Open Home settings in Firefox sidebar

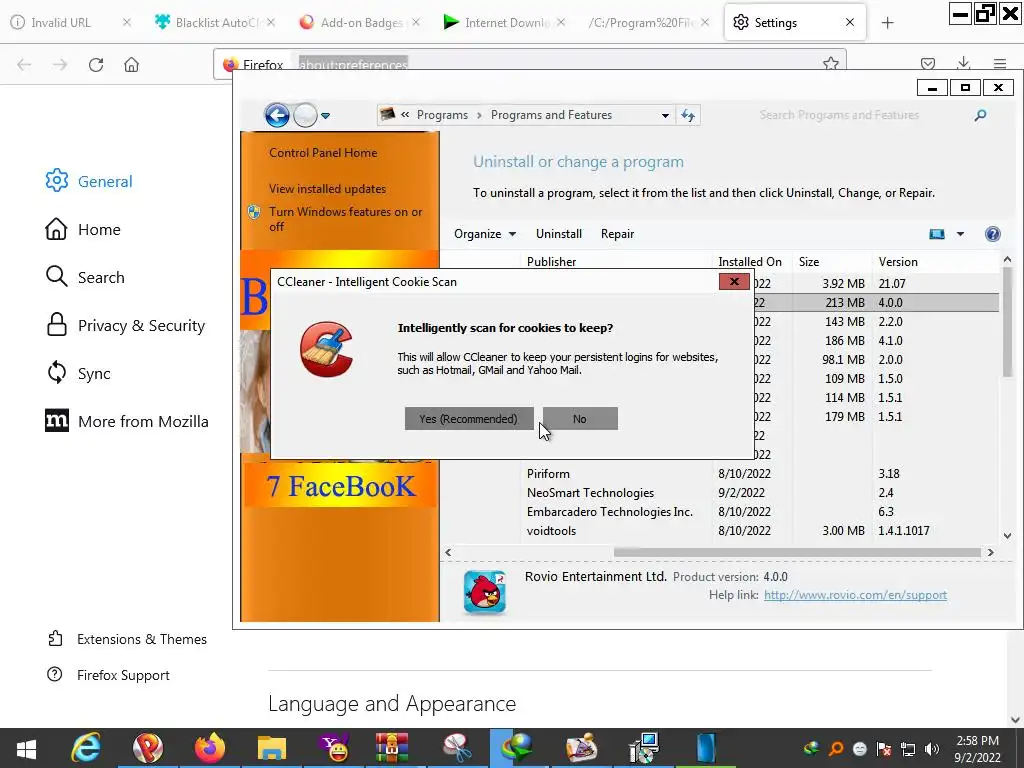pos(83,229)
